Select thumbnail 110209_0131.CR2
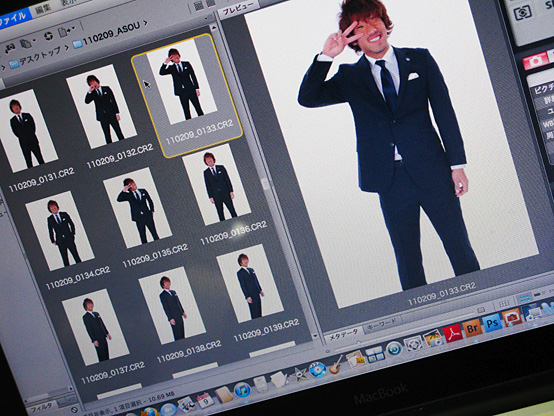 coord(29,131)
